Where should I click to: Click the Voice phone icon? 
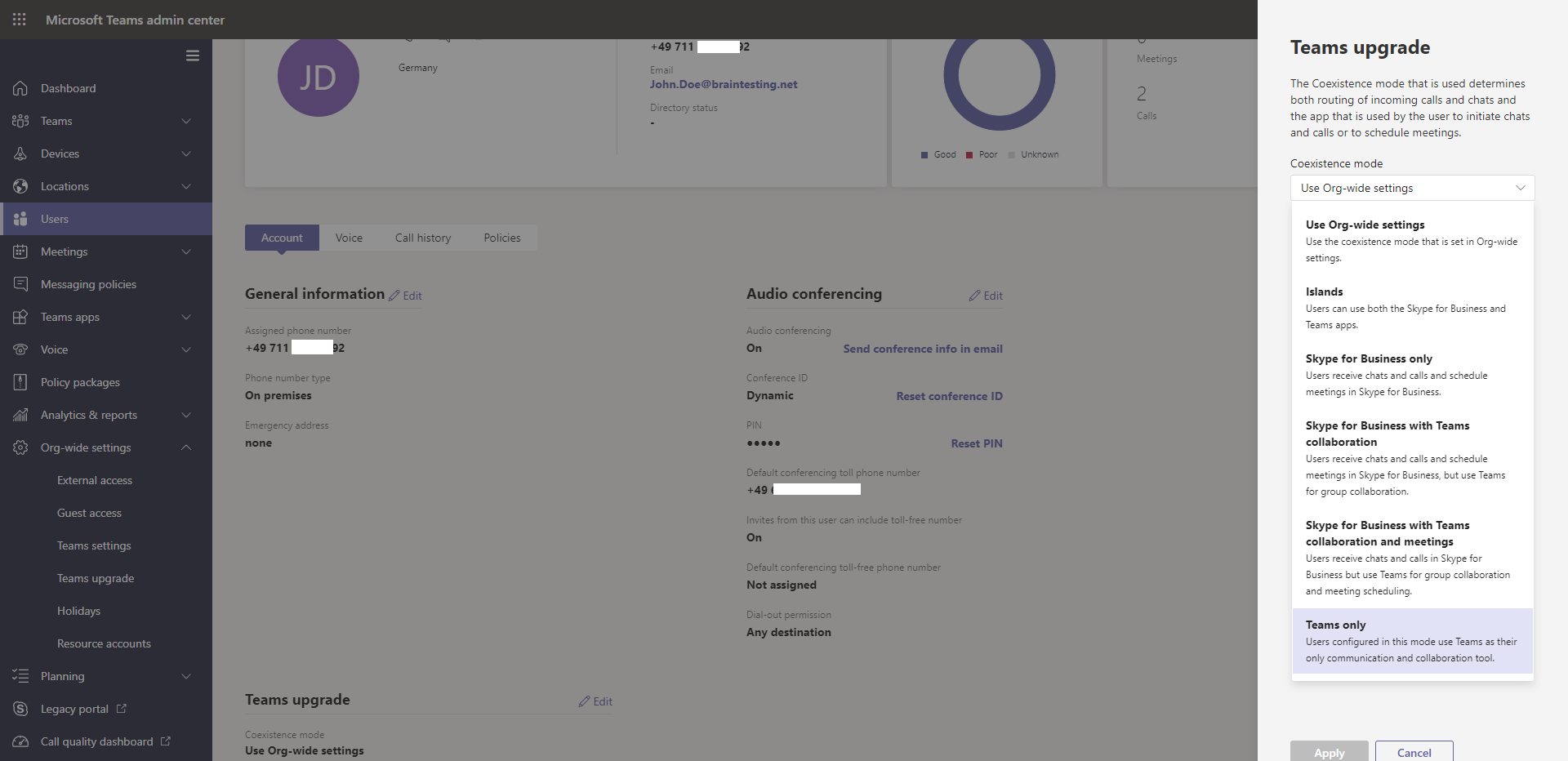(20, 349)
